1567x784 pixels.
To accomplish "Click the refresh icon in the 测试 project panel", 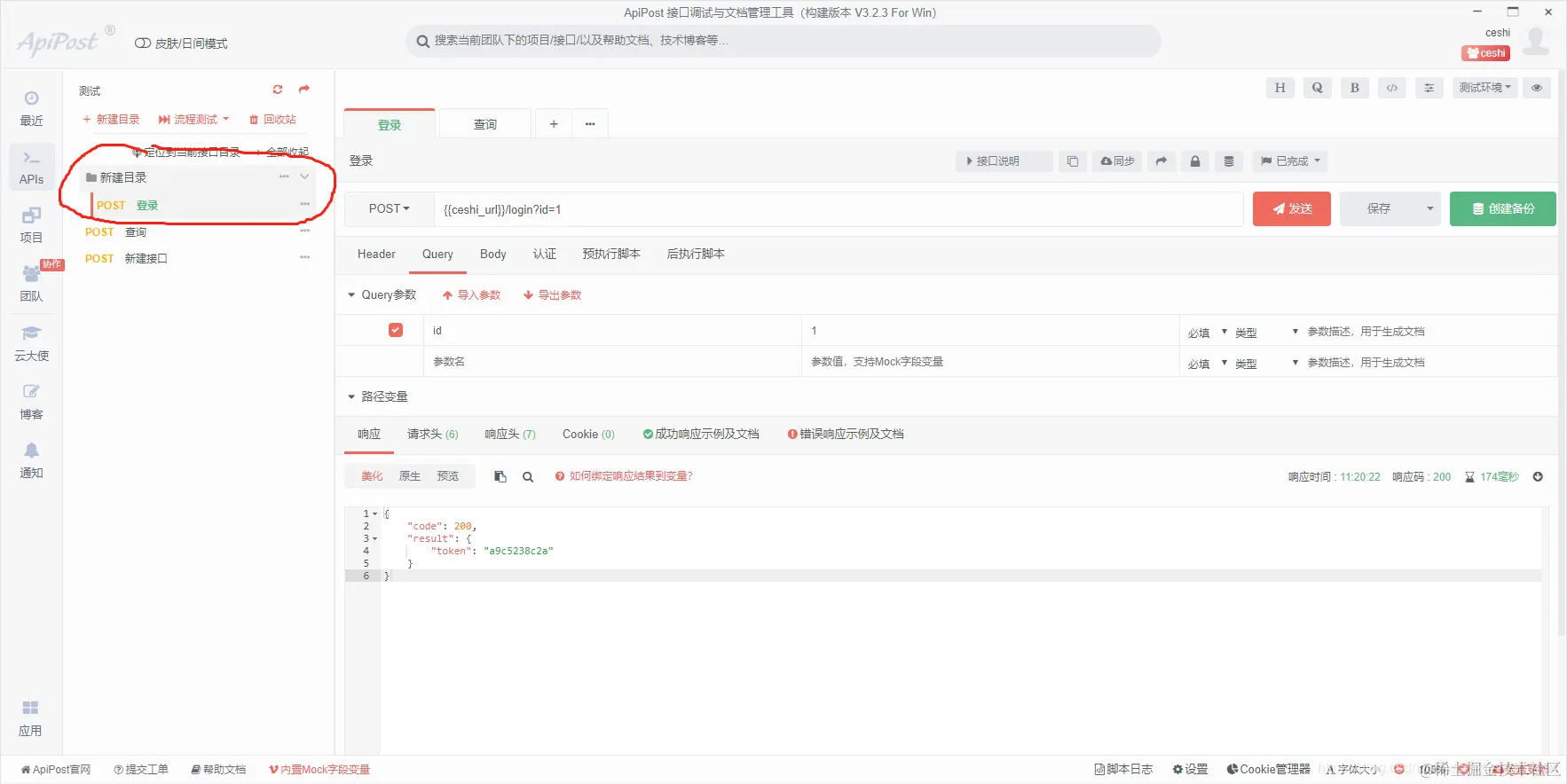I will (x=278, y=90).
